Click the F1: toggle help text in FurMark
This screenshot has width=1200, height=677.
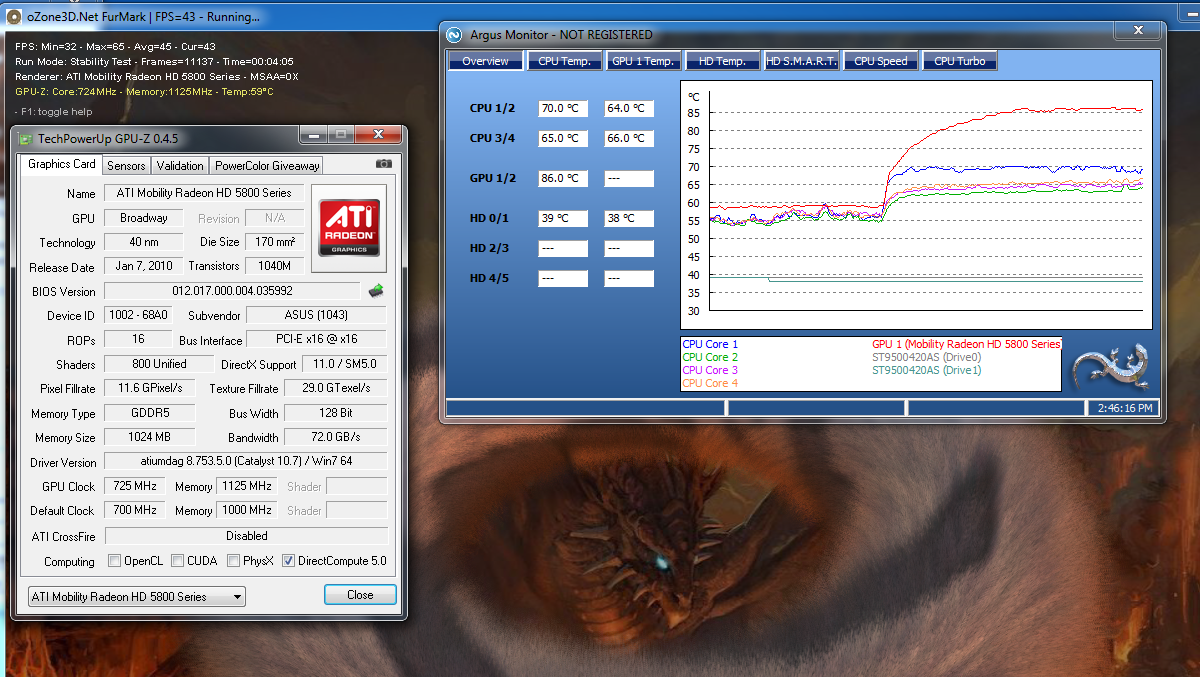pyautogui.click(x=54, y=112)
